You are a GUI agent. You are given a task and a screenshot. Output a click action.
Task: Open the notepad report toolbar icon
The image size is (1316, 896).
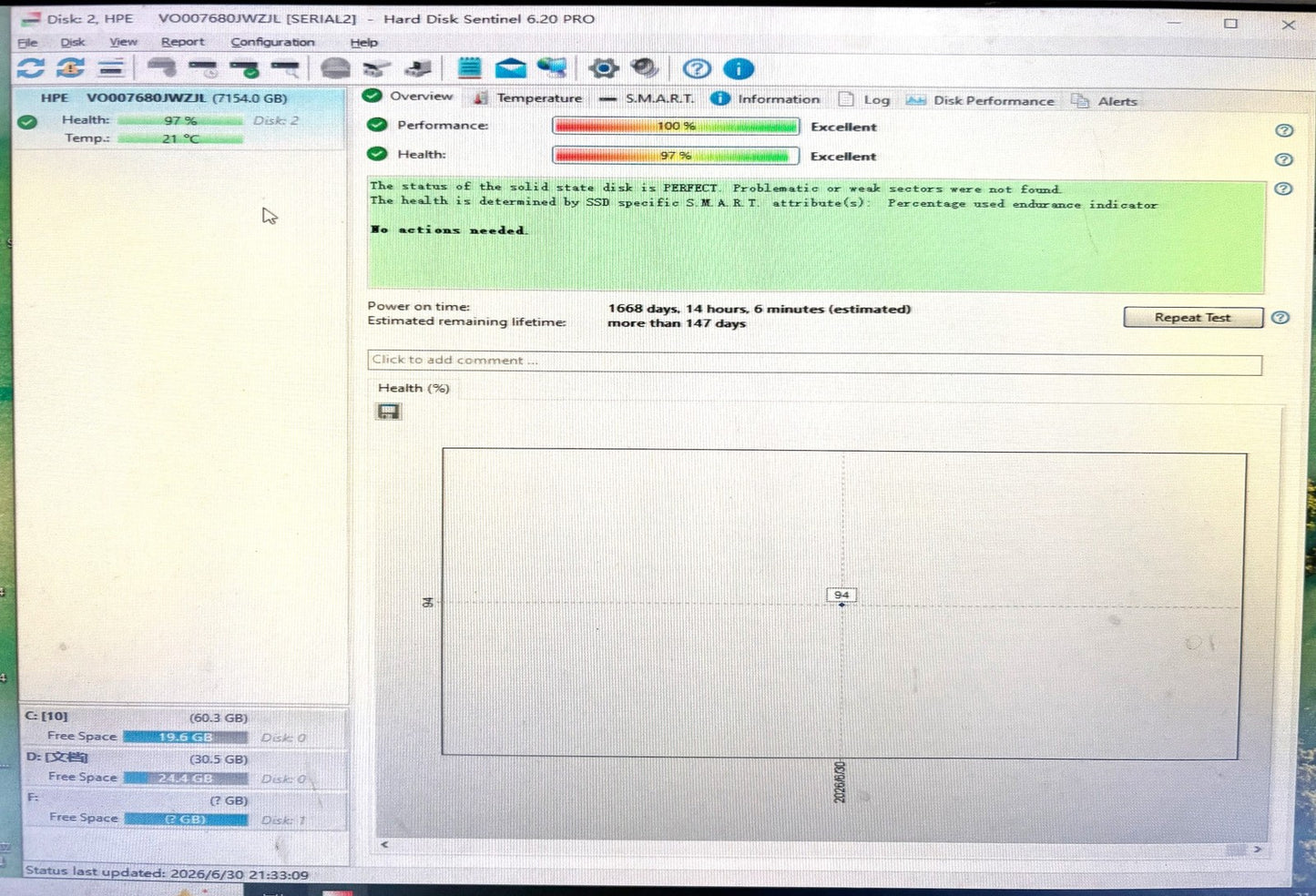tap(469, 68)
